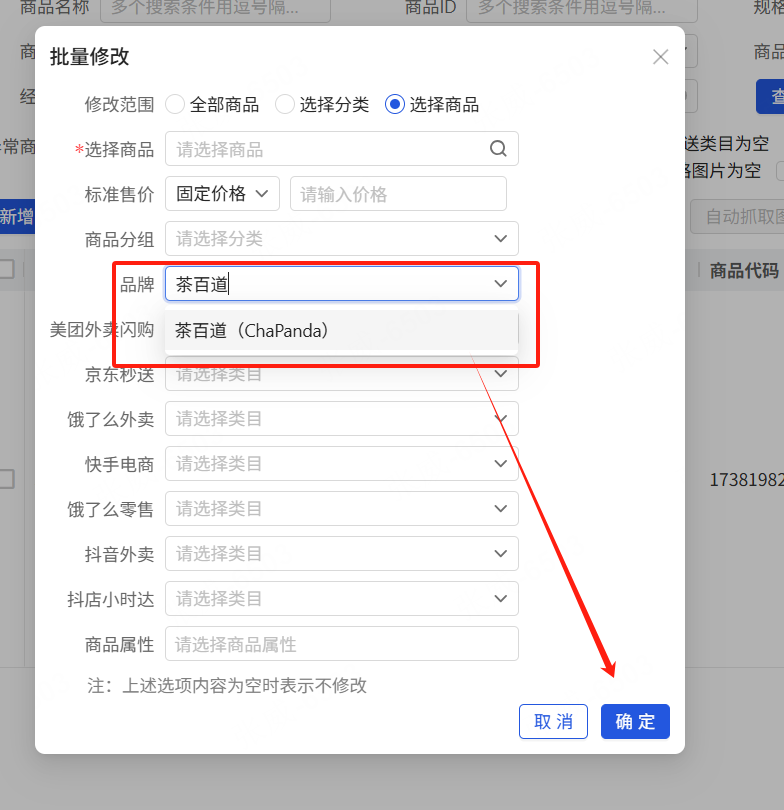The image size is (784, 810).
Task: Open the 饿了么外卖 category dropdown
Action: click(342, 418)
